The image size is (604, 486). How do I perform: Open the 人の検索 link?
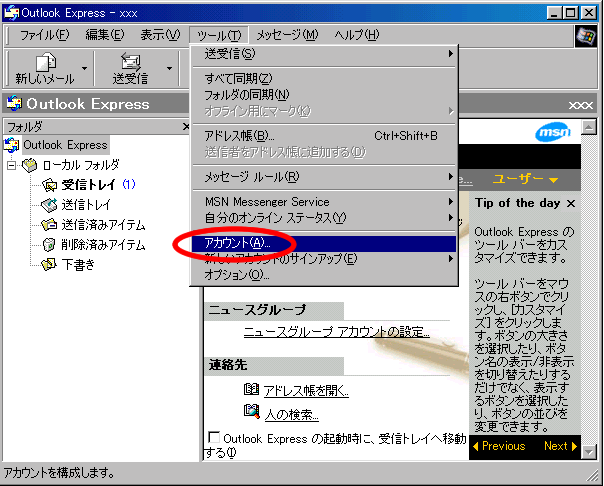point(292,414)
